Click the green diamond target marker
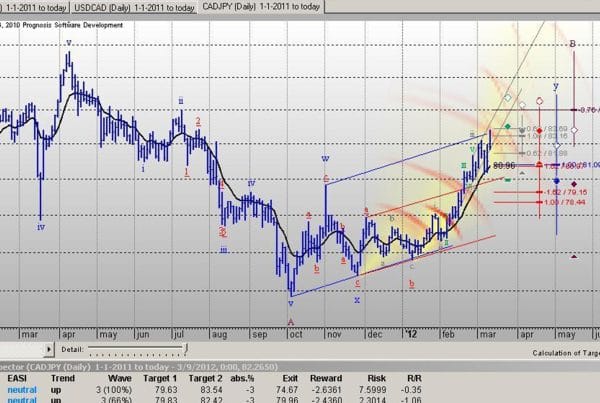600x403 pixels. click(x=508, y=127)
